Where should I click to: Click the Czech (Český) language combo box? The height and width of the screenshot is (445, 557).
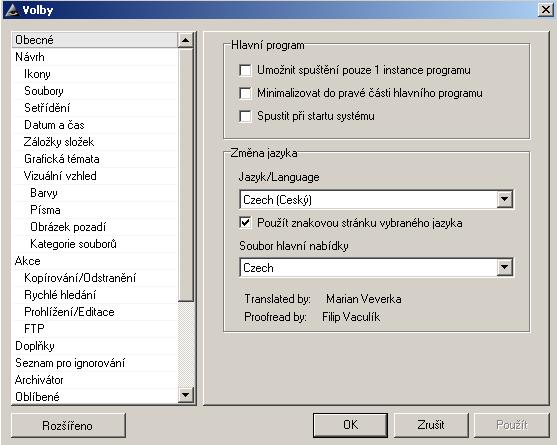pos(376,200)
